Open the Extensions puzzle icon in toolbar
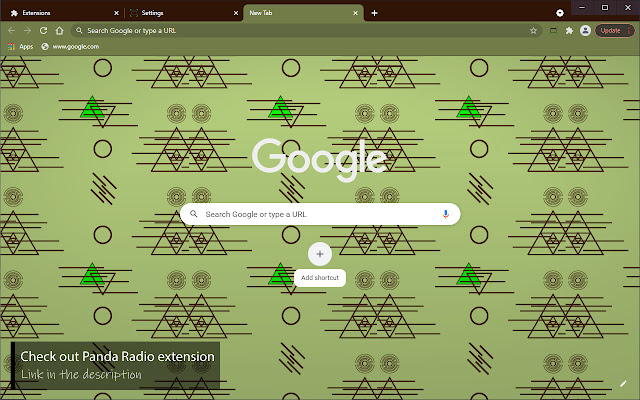The width and height of the screenshot is (640, 400). coord(569,31)
